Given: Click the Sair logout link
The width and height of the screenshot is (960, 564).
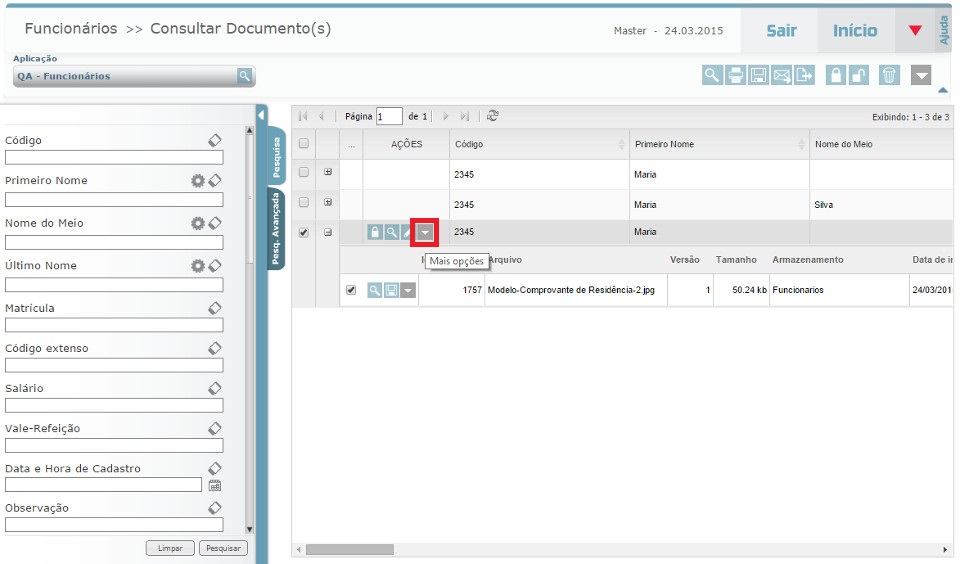Looking at the screenshot, I should point(781,31).
